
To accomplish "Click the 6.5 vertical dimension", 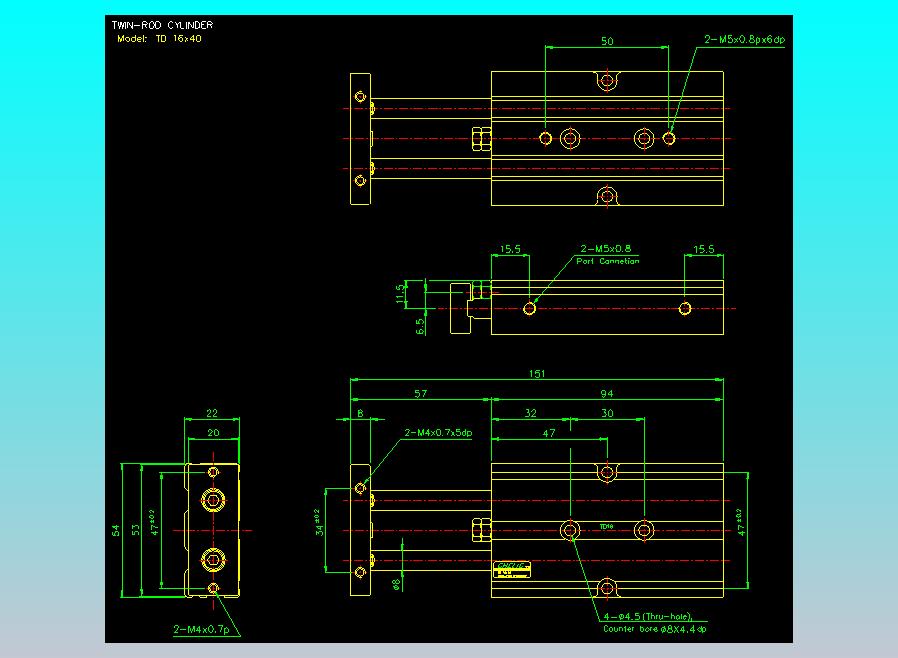I will pos(421,324).
